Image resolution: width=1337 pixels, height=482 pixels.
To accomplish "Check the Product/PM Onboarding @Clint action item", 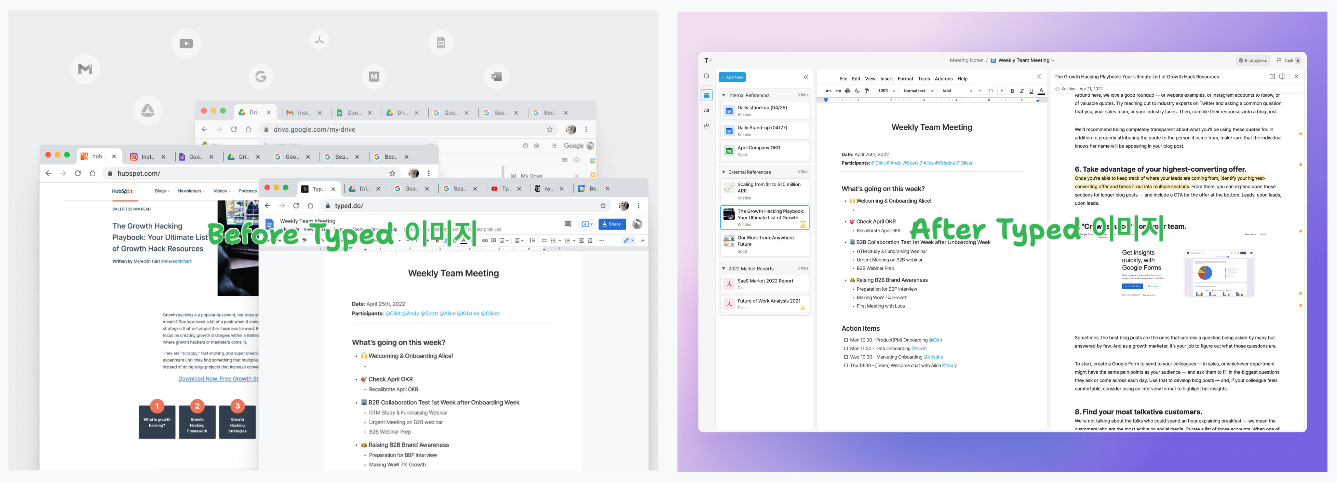I will (844, 339).
